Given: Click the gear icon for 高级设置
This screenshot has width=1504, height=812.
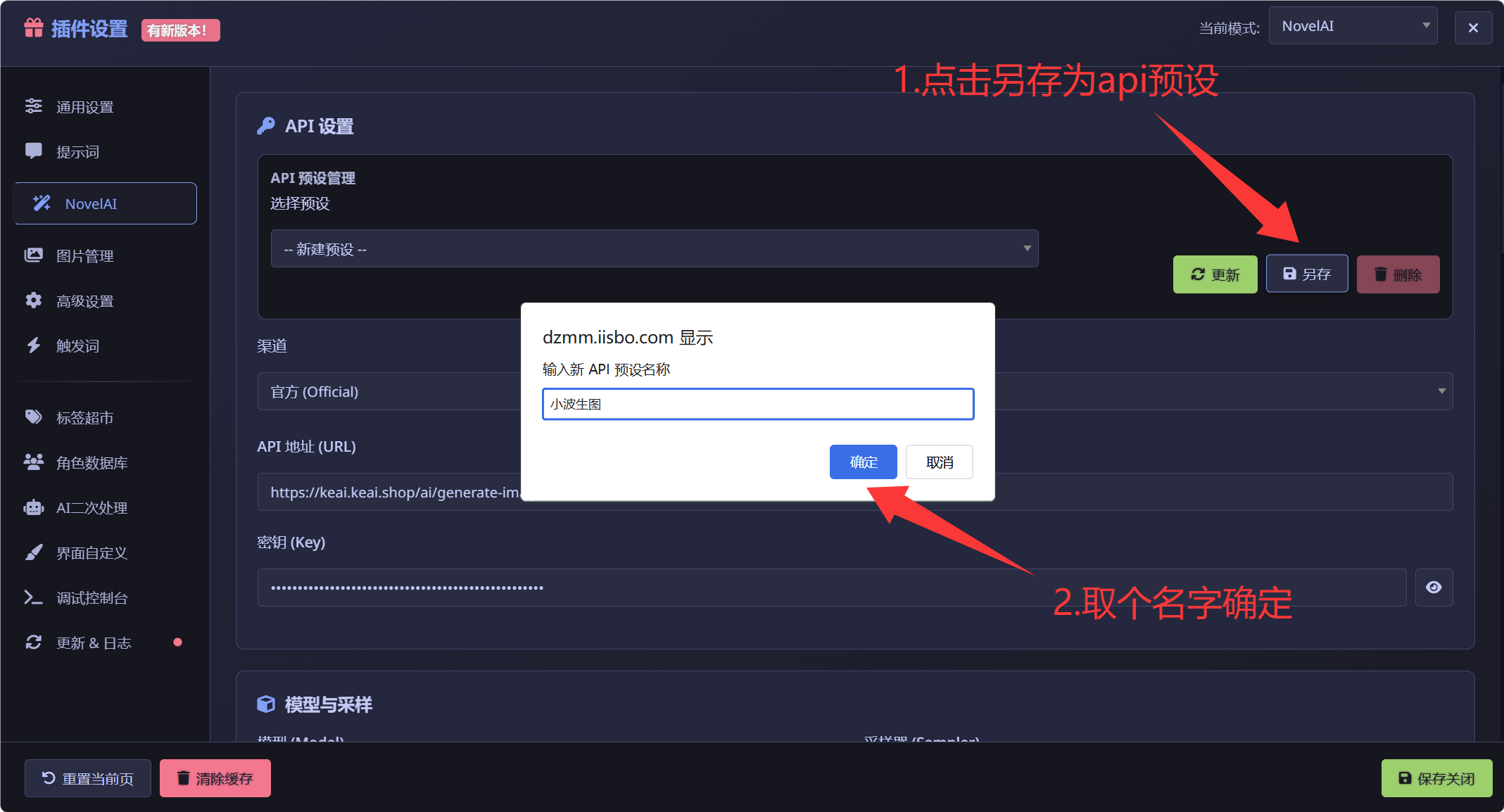Looking at the screenshot, I should 33,300.
